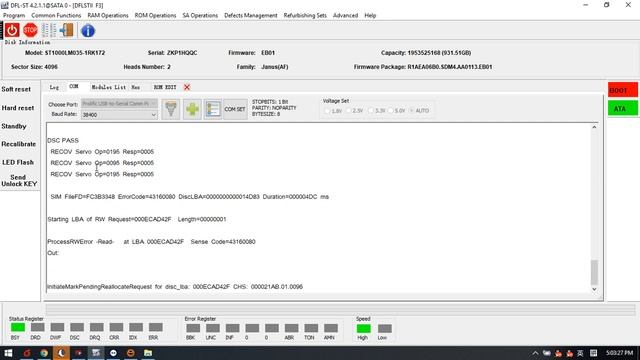The height and width of the screenshot is (360, 640).
Task: Switch to the ROM EDIT tab
Action: click(x=165, y=87)
